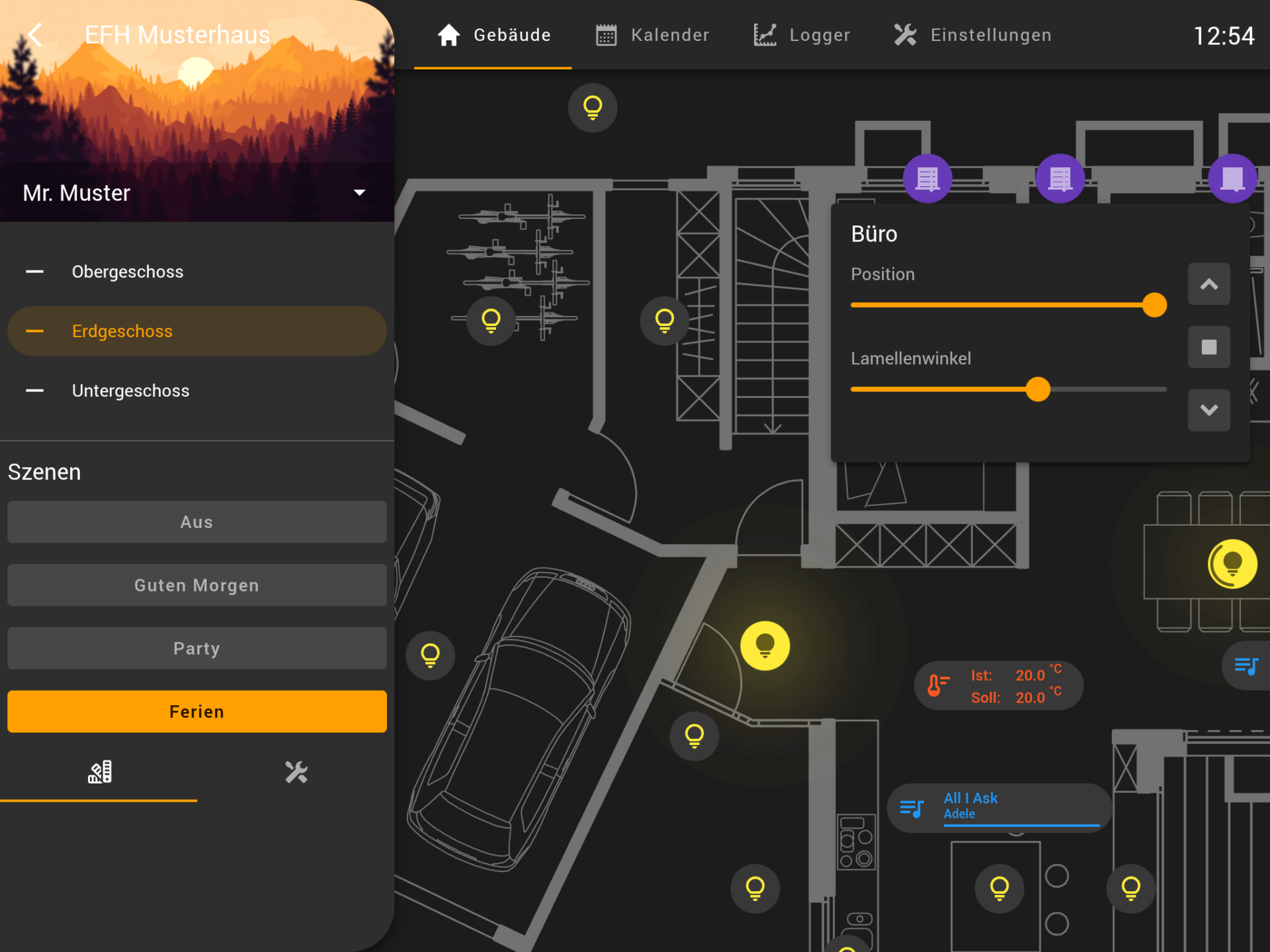Click the Lamellenwinkel slider handle
Viewport: 1270px width, 952px height.
coord(1038,389)
